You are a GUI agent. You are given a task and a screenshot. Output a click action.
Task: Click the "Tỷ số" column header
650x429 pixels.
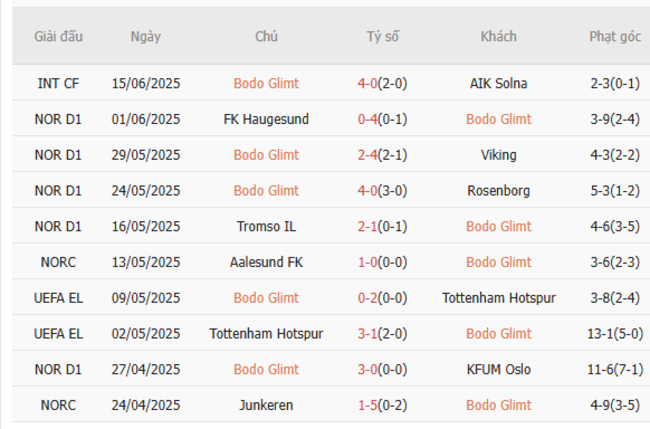tap(382, 37)
